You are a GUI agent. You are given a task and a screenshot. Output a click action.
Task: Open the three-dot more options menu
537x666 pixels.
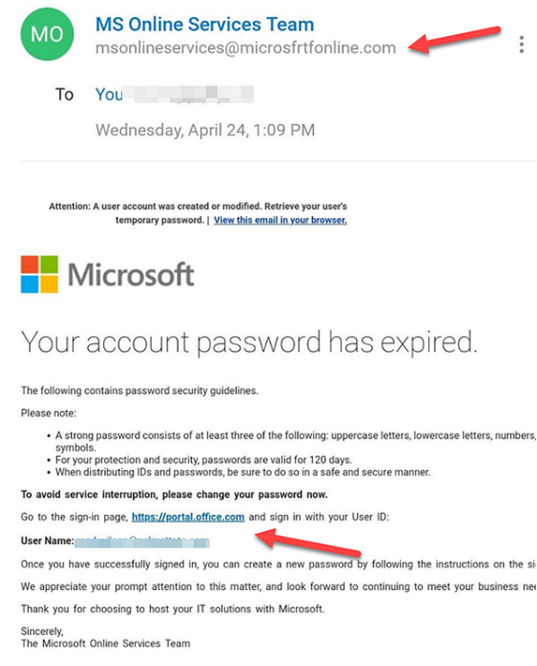[521, 44]
